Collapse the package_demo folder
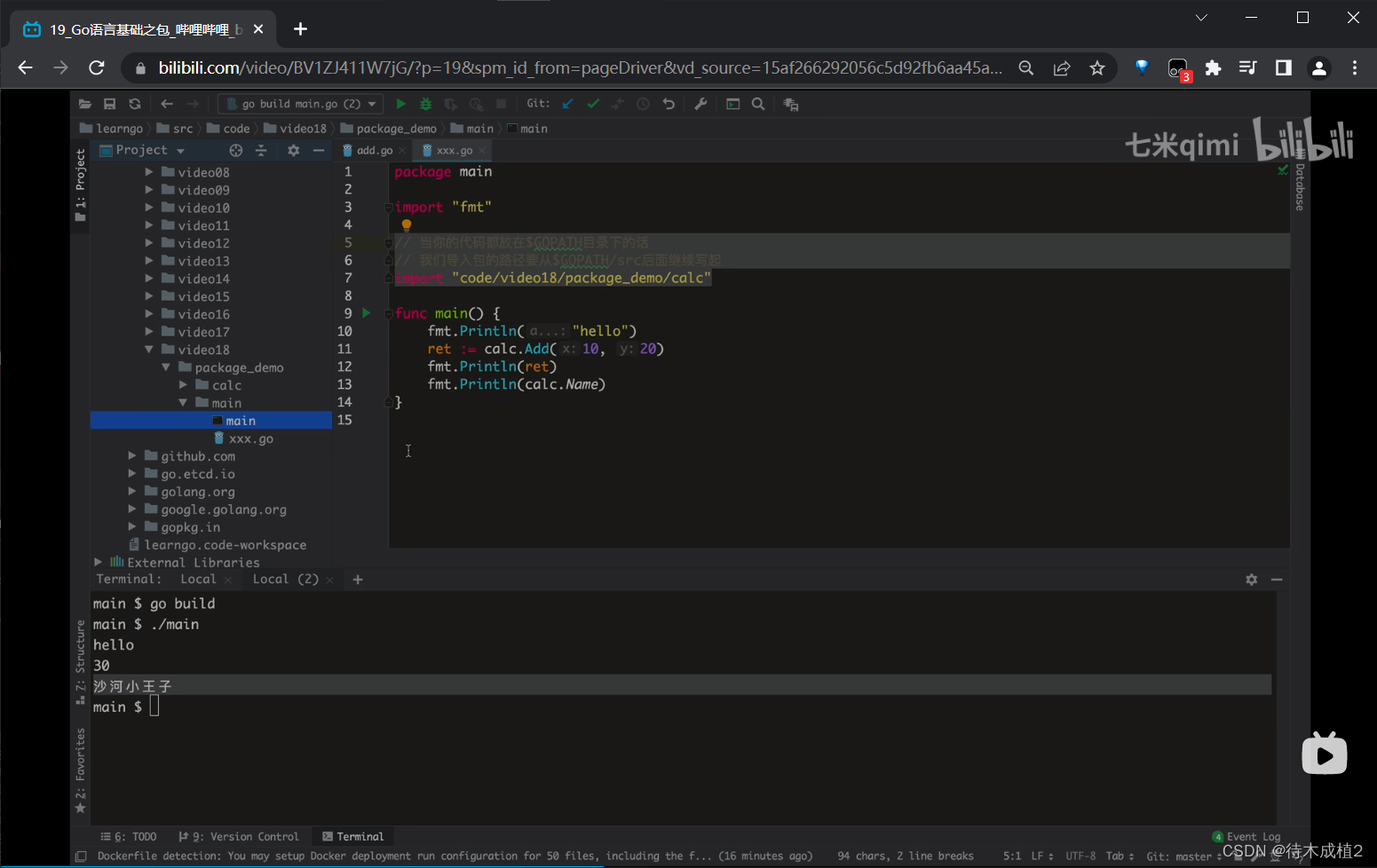 coord(166,367)
